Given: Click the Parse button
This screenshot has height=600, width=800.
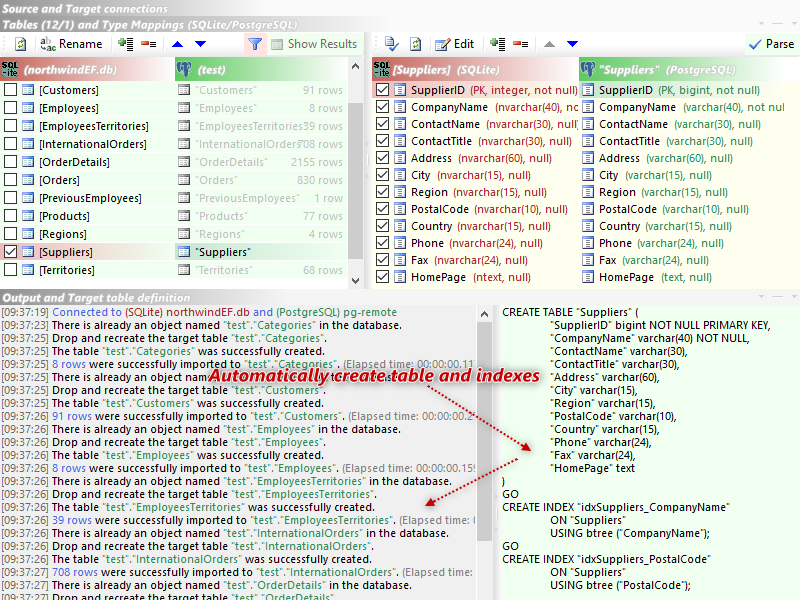Looking at the screenshot, I should click(x=771, y=44).
